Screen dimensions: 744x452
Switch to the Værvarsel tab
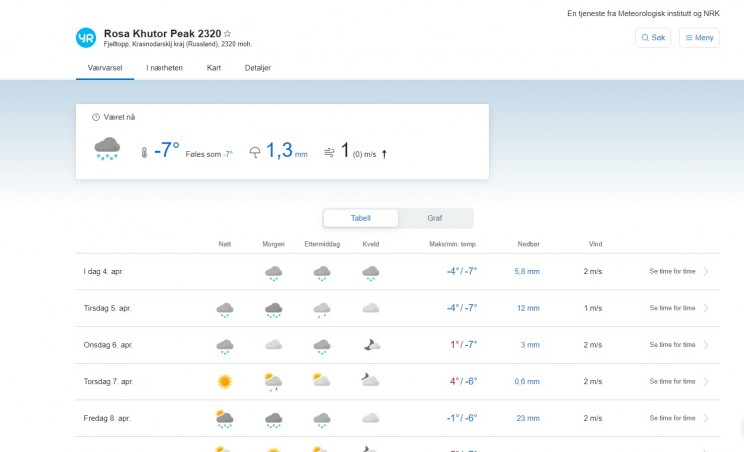[105, 68]
